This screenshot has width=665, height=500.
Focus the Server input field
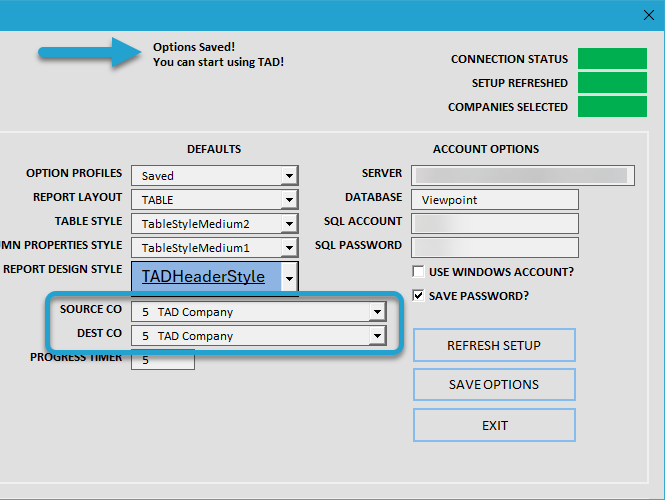click(x=522, y=176)
